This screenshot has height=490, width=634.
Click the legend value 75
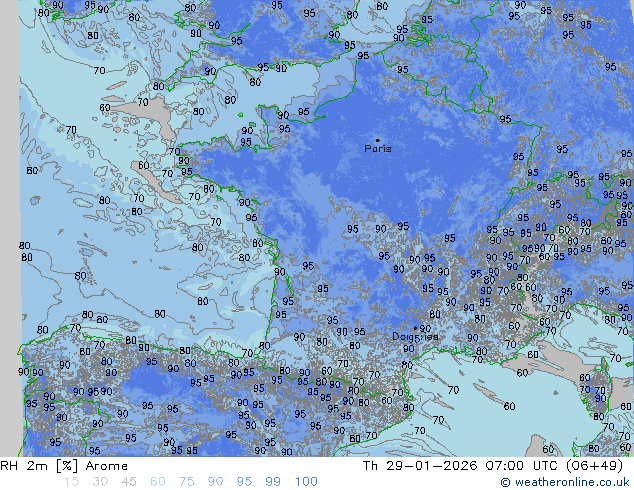click(x=186, y=482)
